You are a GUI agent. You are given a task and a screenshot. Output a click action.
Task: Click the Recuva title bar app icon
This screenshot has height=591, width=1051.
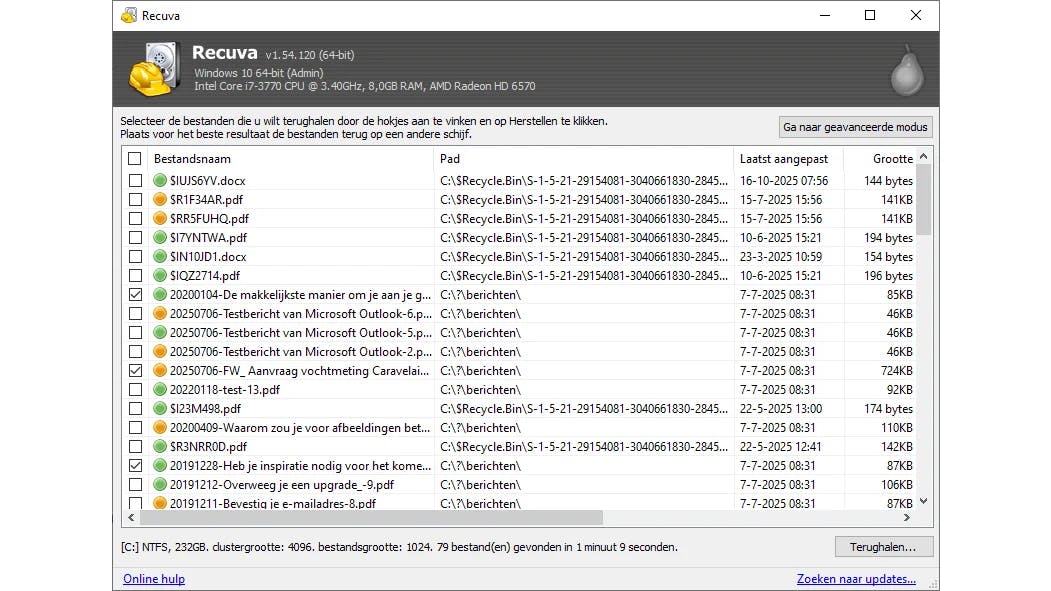[129, 15]
